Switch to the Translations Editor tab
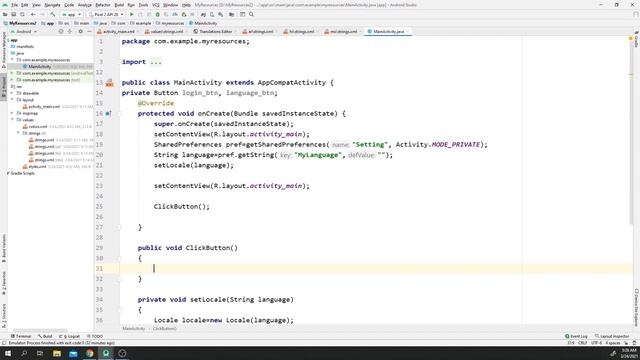 tap(213, 31)
